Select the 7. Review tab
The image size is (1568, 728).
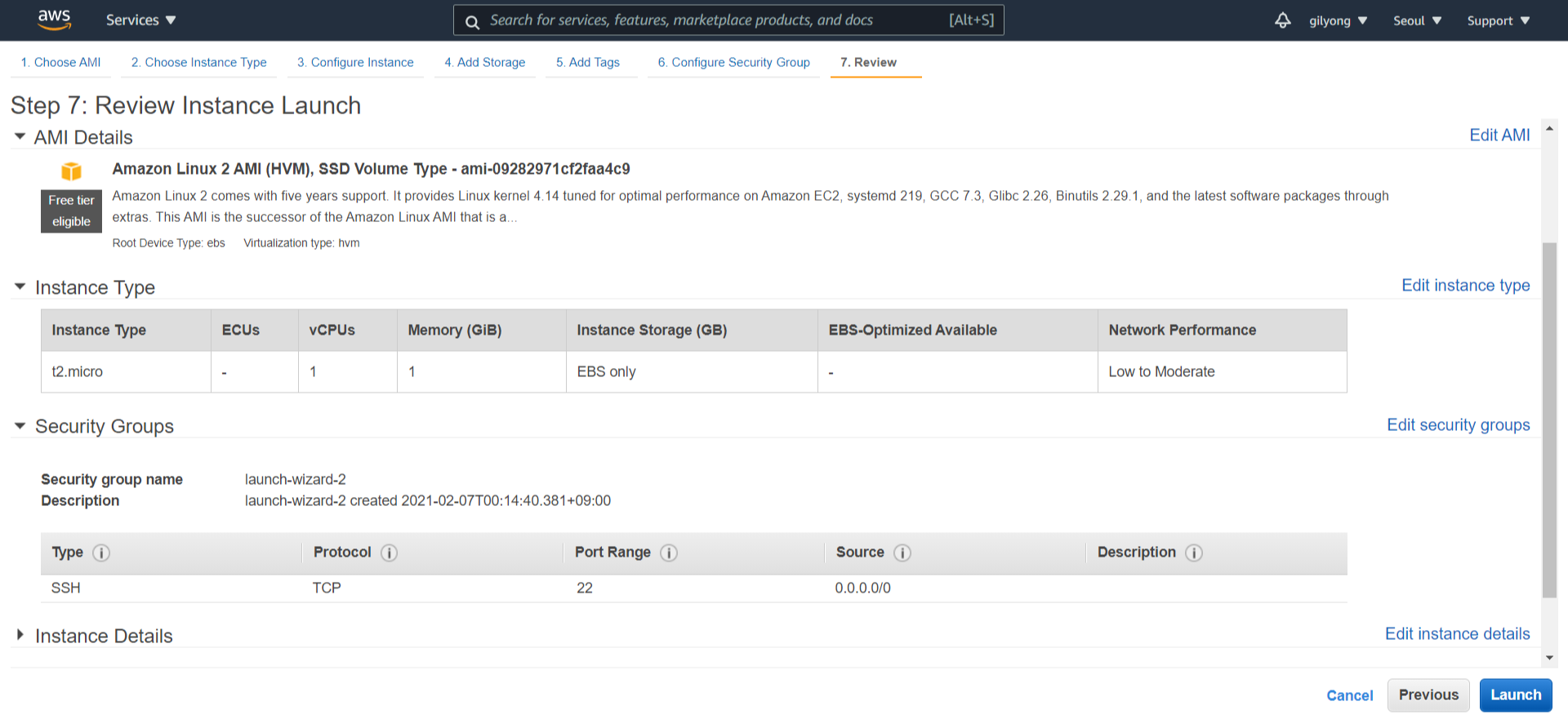tap(868, 62)
